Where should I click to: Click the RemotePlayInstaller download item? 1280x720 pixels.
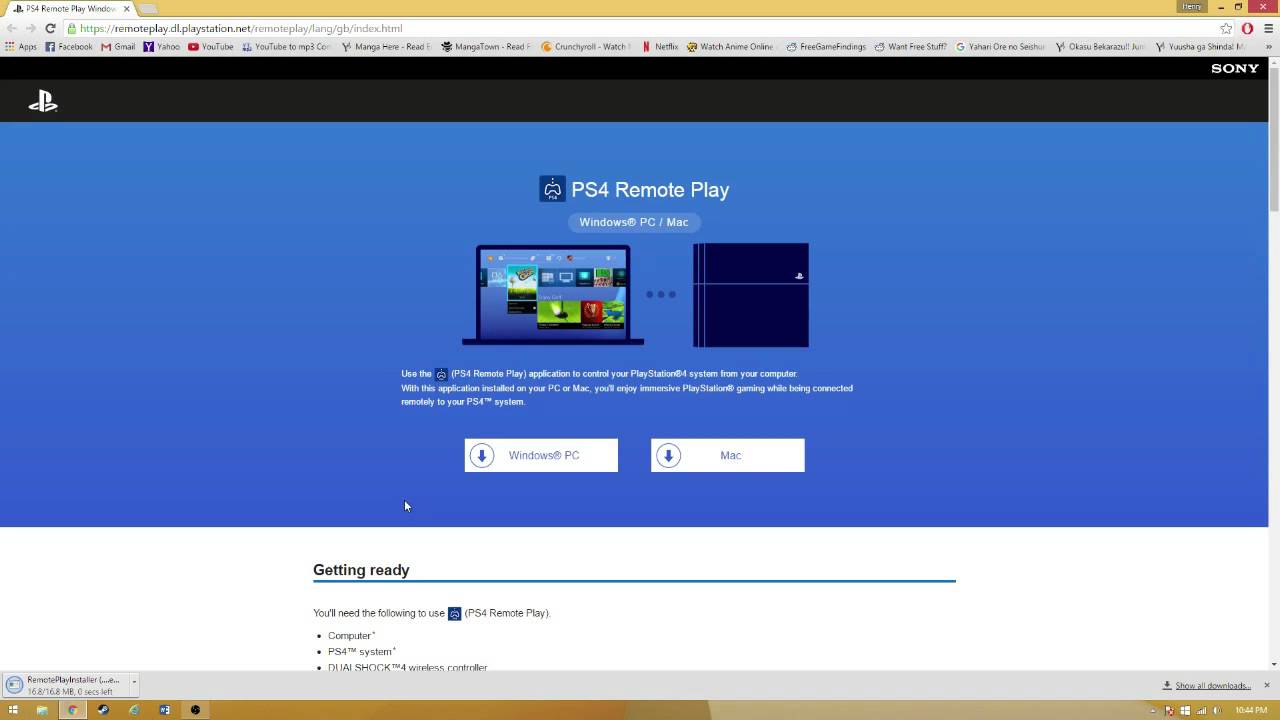coord(66,685)
